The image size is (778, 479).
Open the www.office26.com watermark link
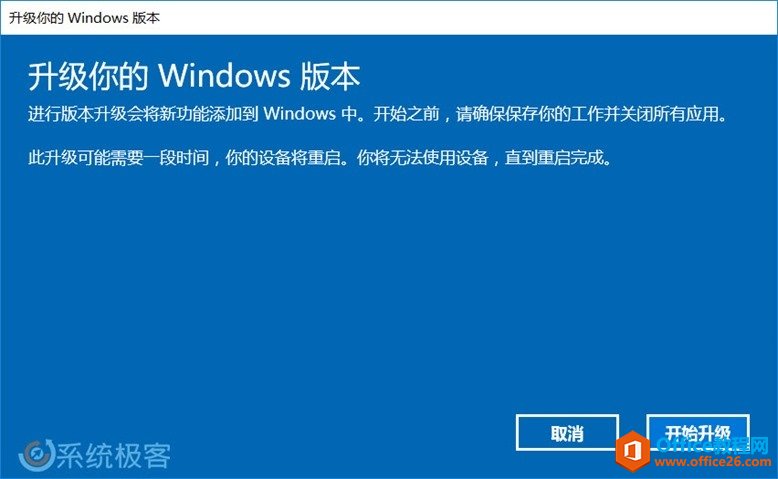[713, 462]
